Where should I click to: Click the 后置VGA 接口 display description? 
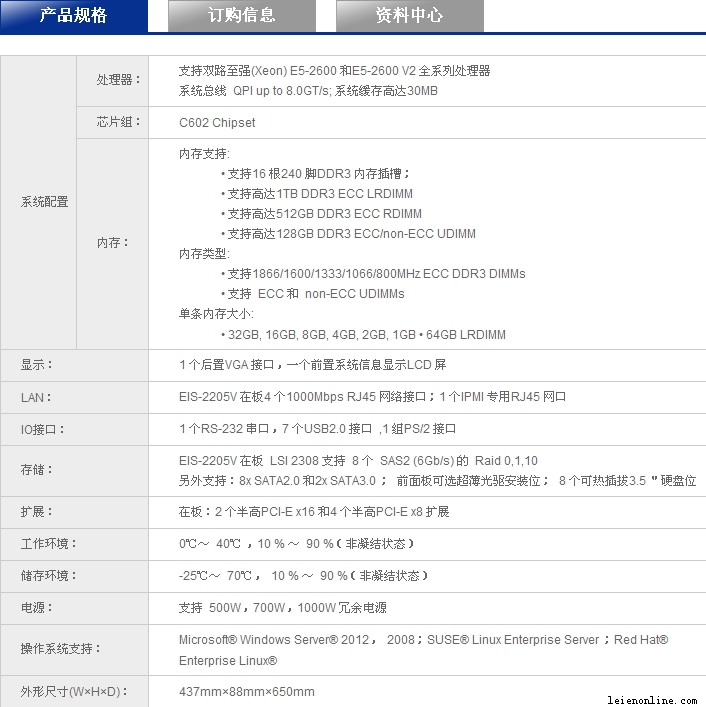[x=312, y=365]
